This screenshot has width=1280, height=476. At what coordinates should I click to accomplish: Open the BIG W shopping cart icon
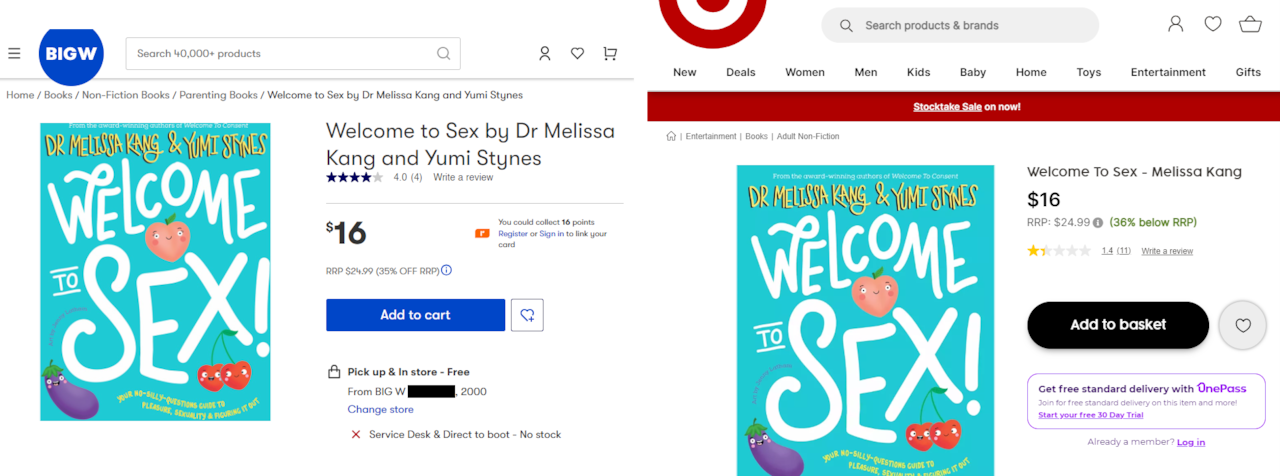[610, 54]
